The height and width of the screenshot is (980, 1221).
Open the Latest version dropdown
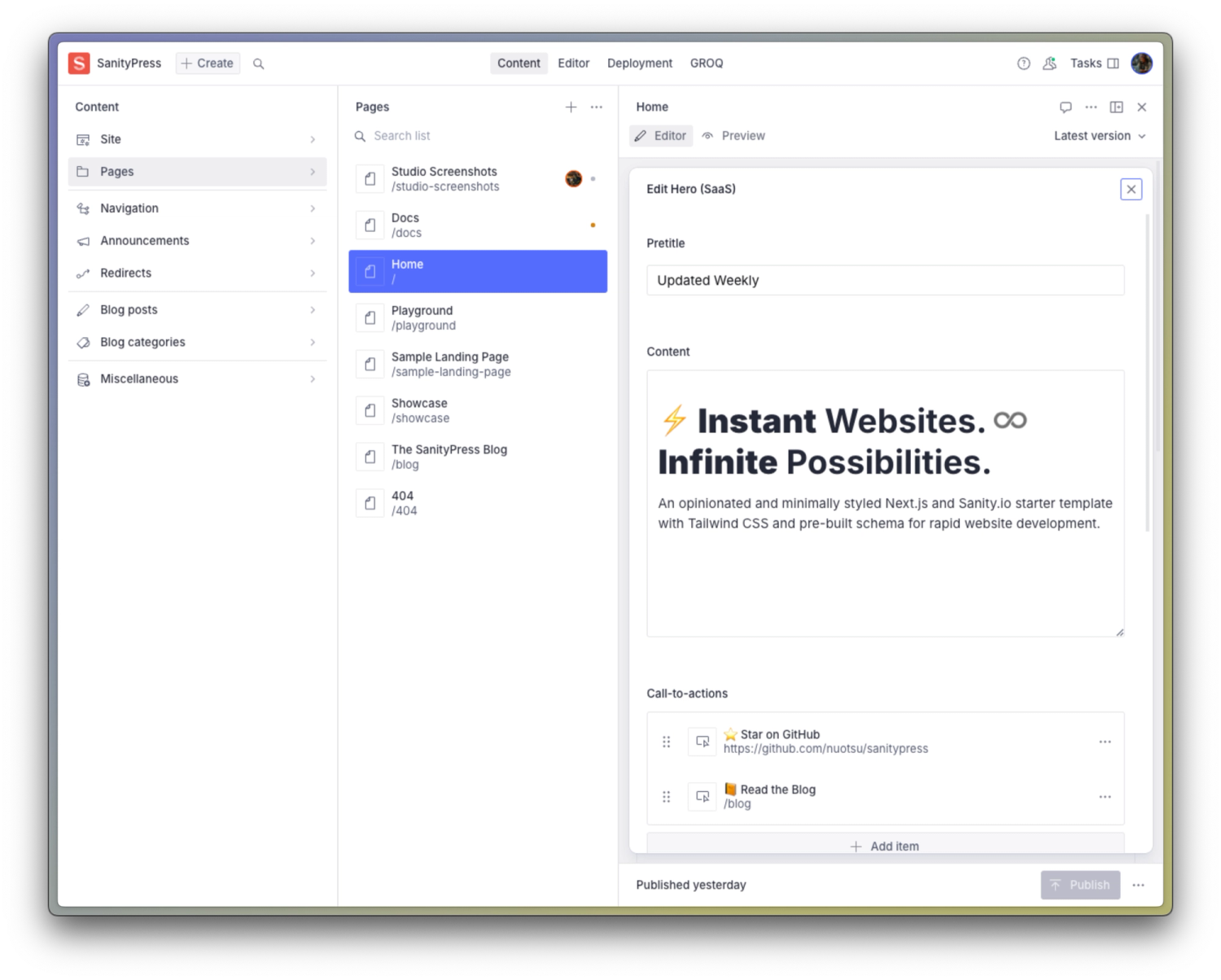[x=1100, y=136]
